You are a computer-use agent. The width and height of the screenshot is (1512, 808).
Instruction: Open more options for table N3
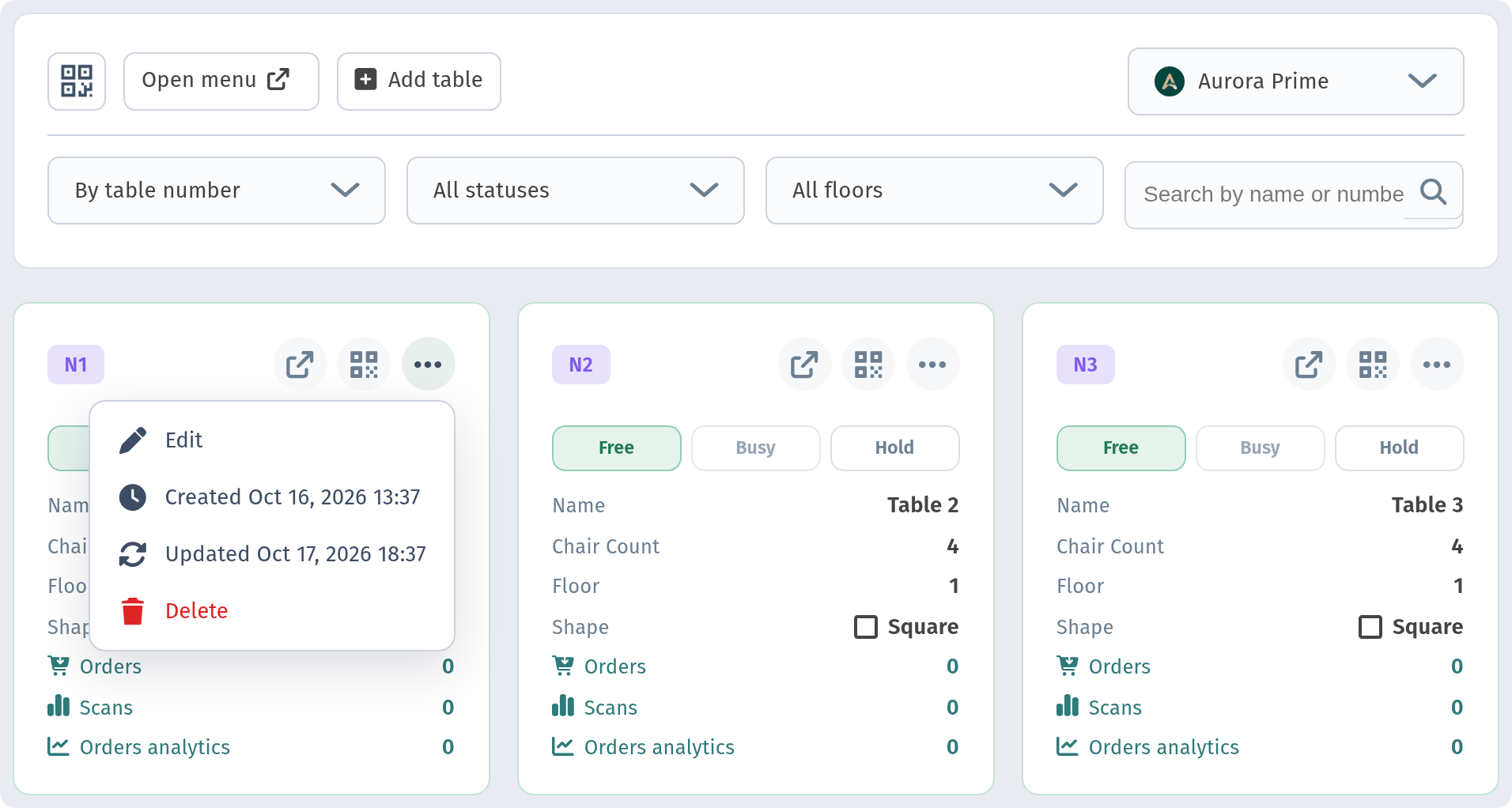coord(1437,364)
